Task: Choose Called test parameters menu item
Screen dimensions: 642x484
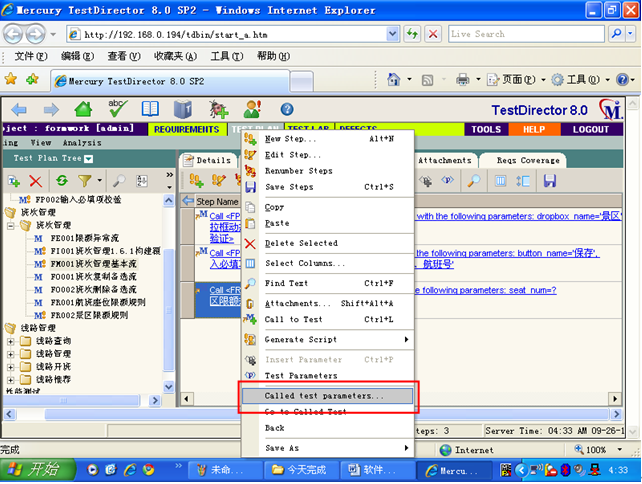Action: [x=328, y=396]
